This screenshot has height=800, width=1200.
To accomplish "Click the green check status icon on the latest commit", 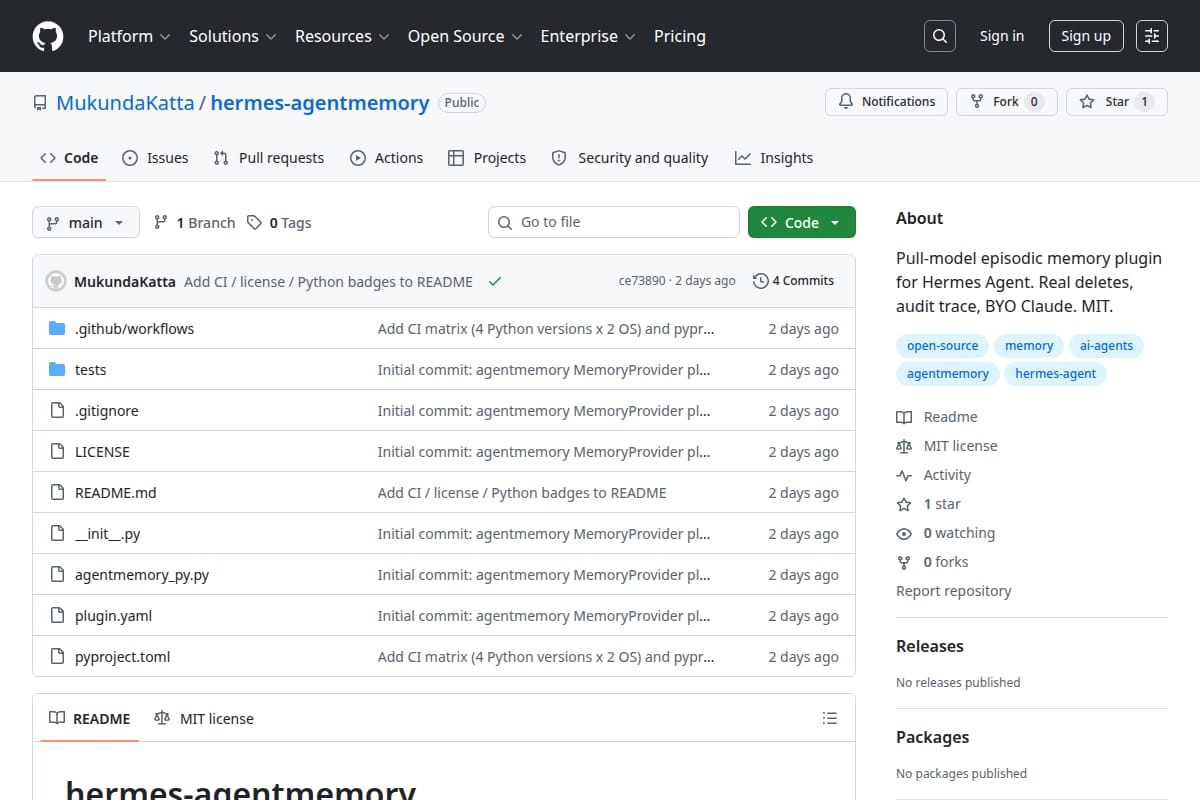I will 494,282.
